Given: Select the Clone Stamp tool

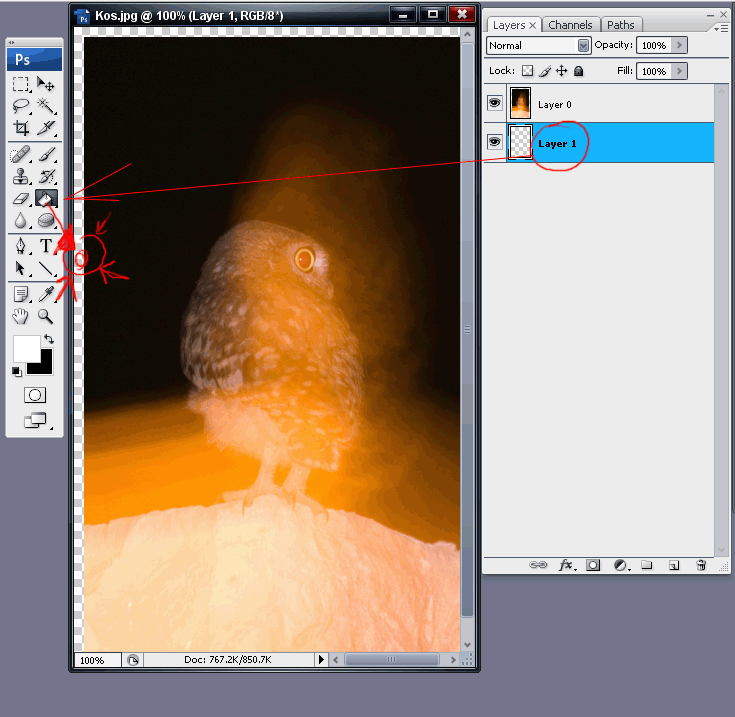Looking at the screenshot, I should (21, 177).
